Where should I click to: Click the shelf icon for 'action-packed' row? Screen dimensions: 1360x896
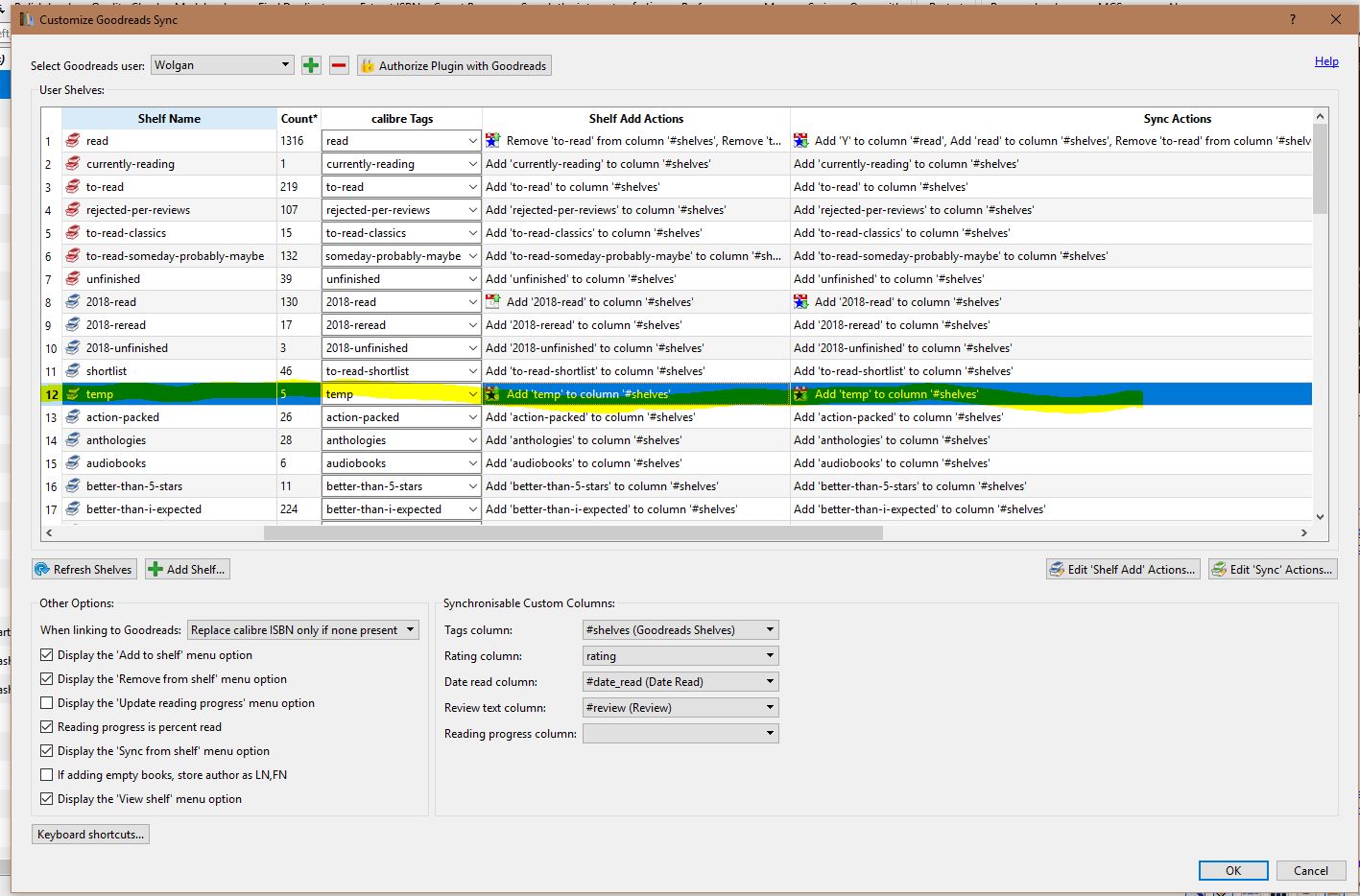coord(73,417)
